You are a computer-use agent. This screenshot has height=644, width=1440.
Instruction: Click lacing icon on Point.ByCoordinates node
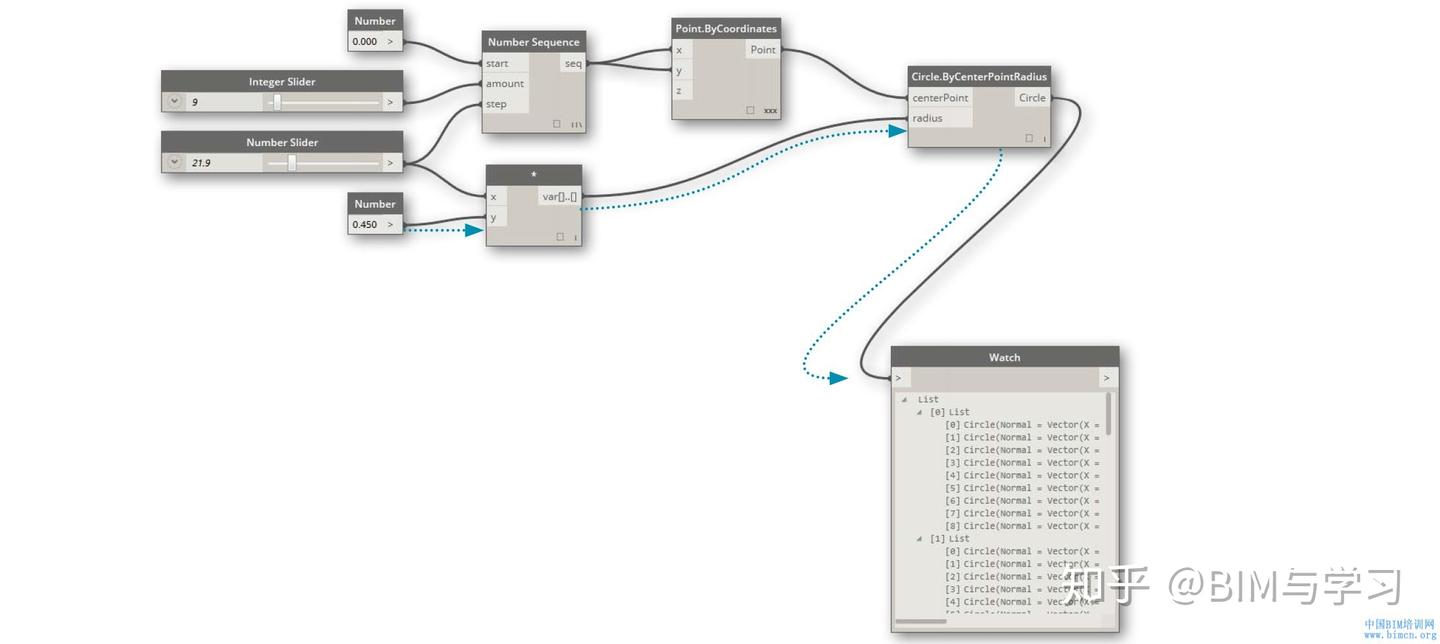point(770,110)
